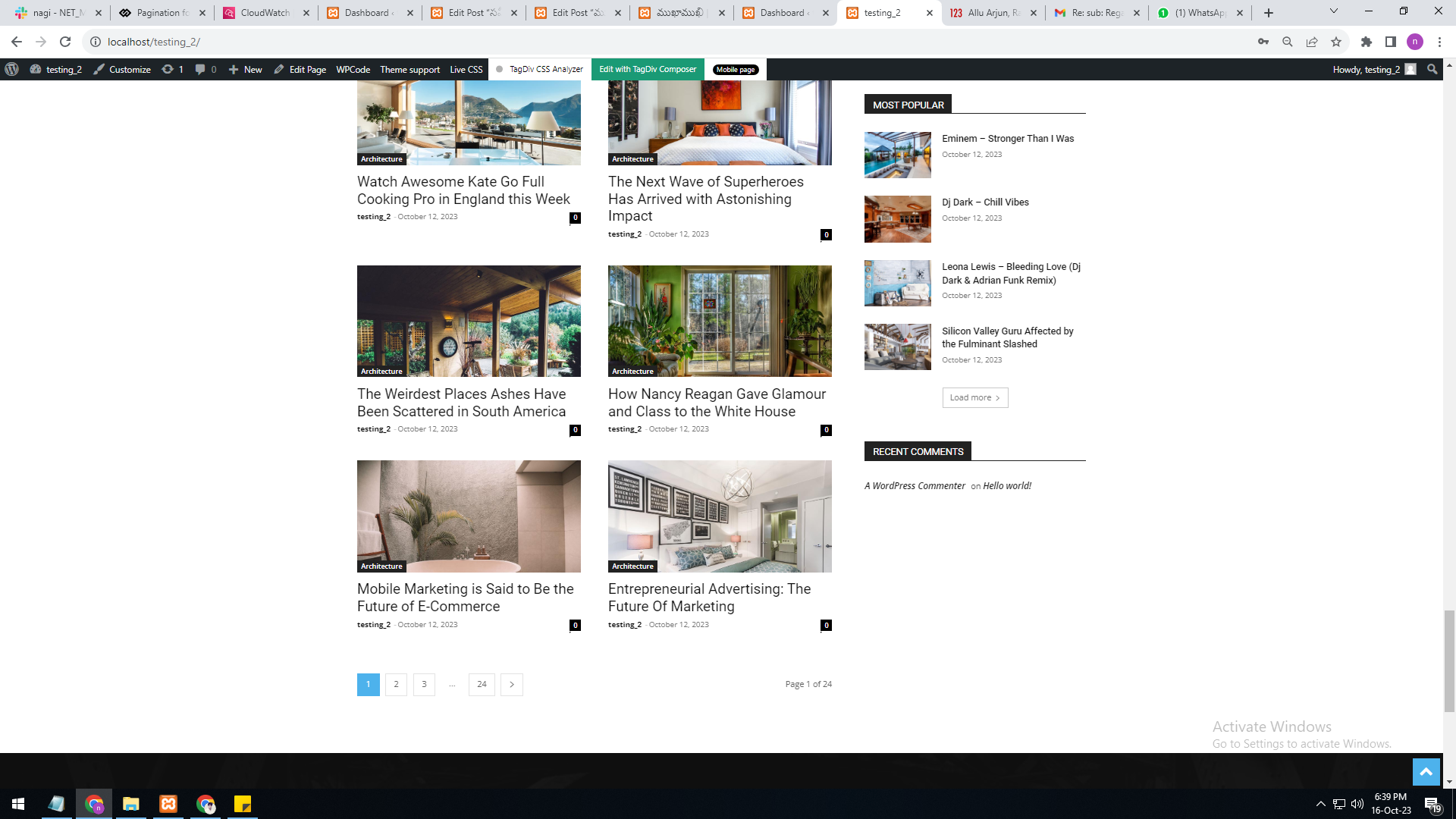Image resolution: width=1456 pixels, height=819 pixels.
Task: Switch to the CloudWatch tab
Action: (x=265, y=13)
